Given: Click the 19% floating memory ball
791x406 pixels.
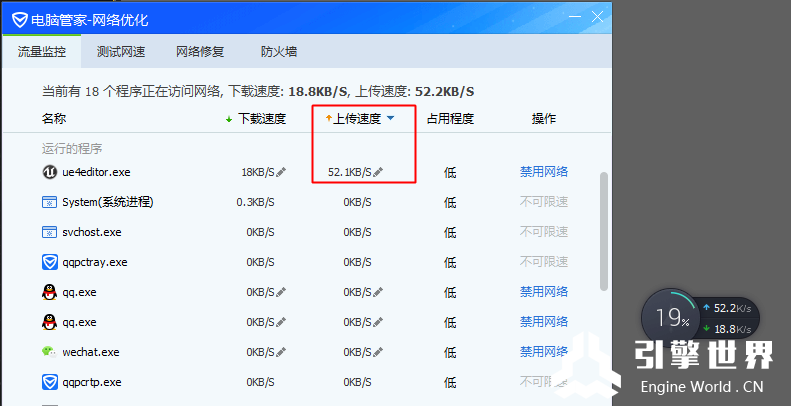Looking at the screenshot, I should coord(671,318).
